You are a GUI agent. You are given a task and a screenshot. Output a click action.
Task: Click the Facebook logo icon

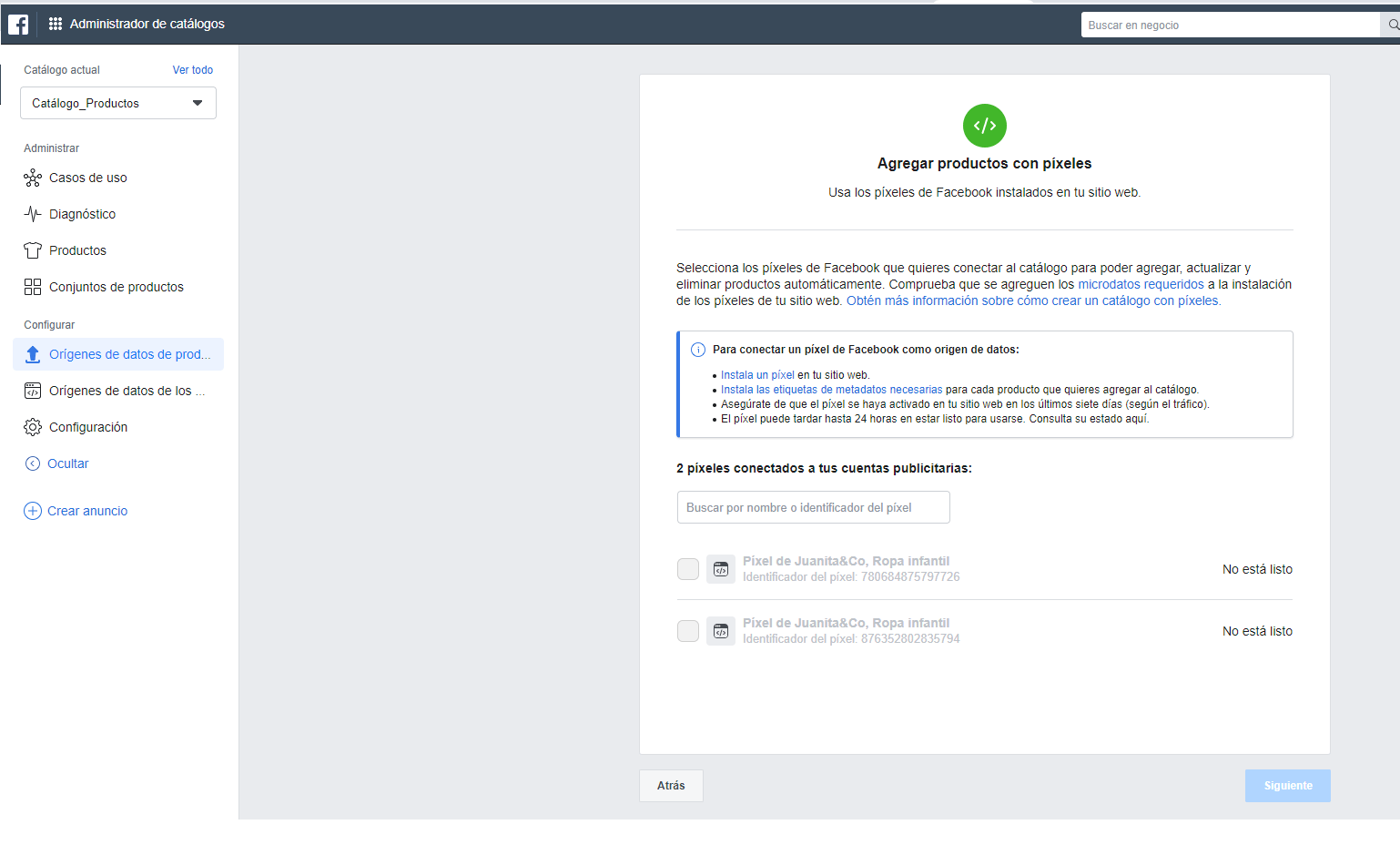coord(18,25)
